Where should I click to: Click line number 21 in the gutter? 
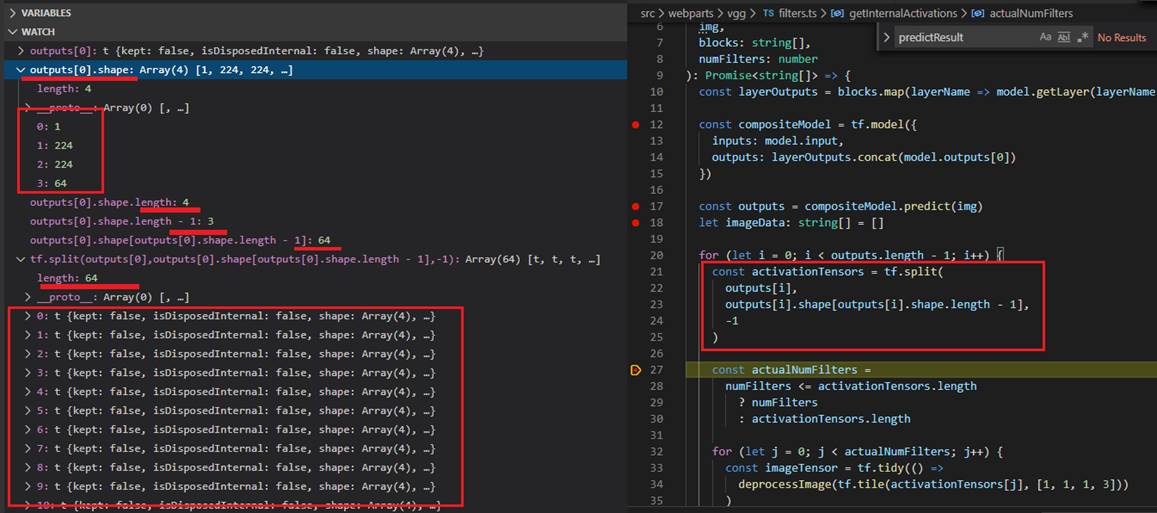pyautogui.click(x=657, y=272)
